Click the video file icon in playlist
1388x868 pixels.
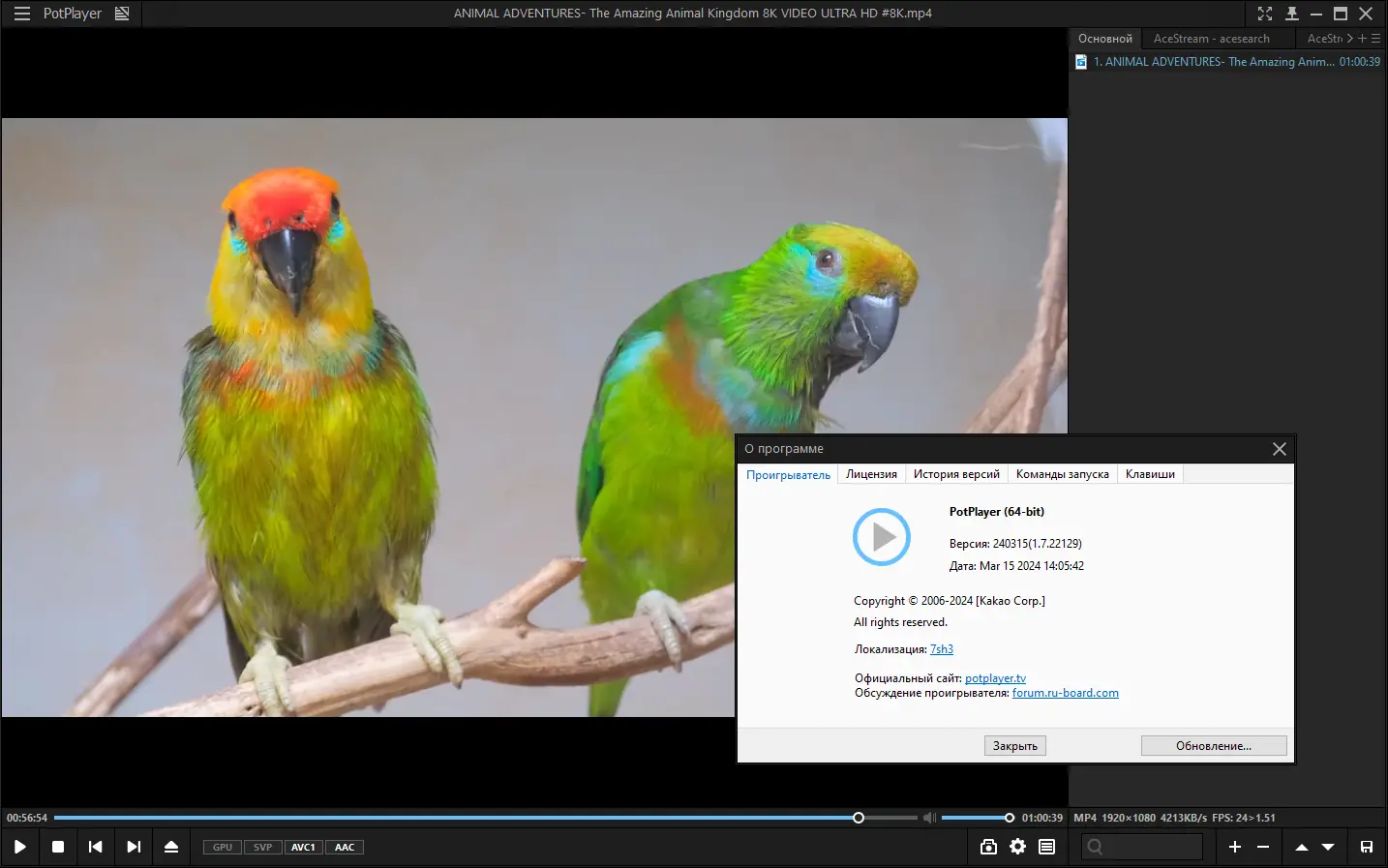tap(1081, 62)
